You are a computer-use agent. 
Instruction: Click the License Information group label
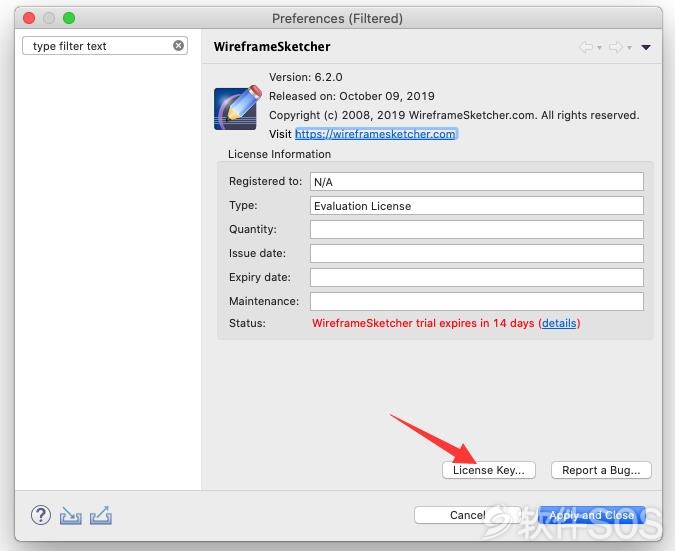(279, 154)
